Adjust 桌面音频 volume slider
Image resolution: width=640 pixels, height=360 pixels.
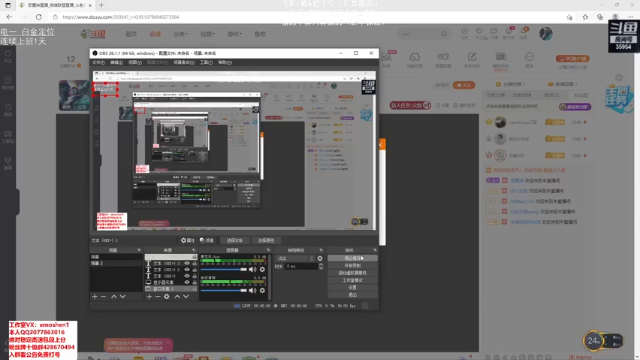tap(224, 290)
